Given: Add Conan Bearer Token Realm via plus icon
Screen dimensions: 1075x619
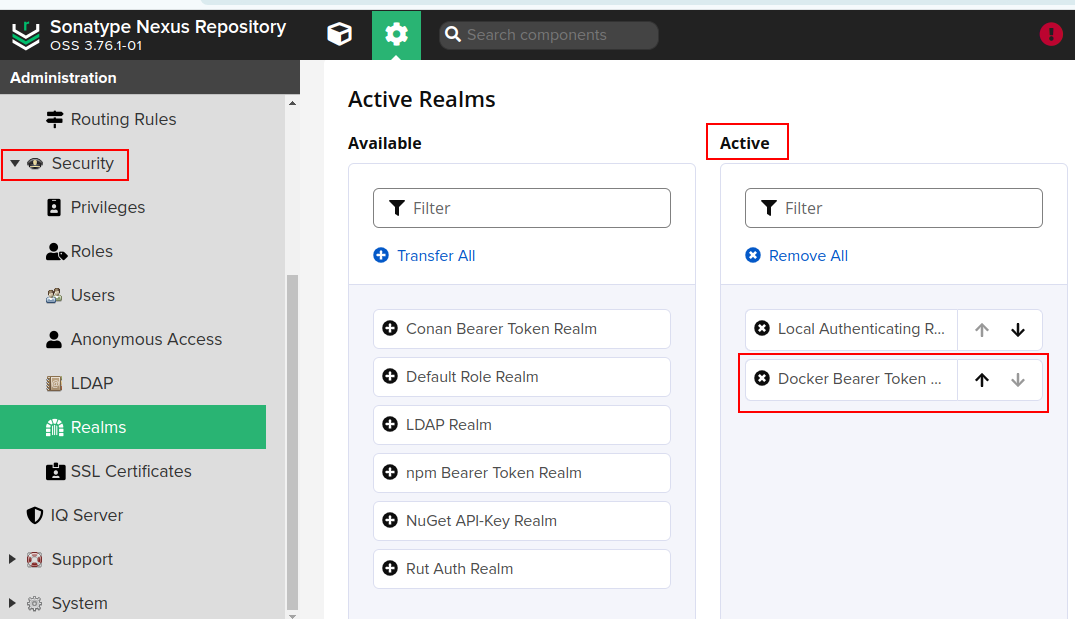Looking at the screenshot, I should [390, 329].
